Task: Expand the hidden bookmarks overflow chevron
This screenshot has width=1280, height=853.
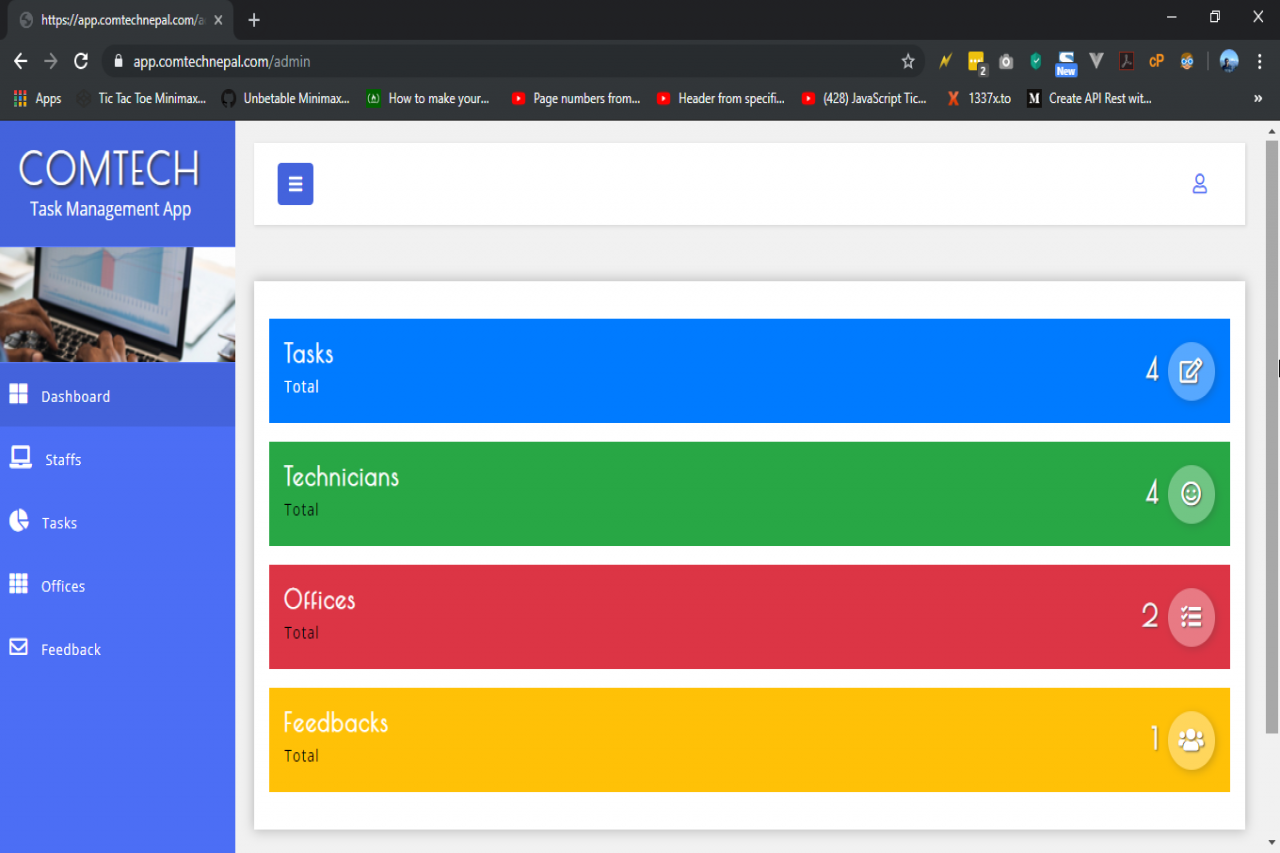Action: point(1257,99)
